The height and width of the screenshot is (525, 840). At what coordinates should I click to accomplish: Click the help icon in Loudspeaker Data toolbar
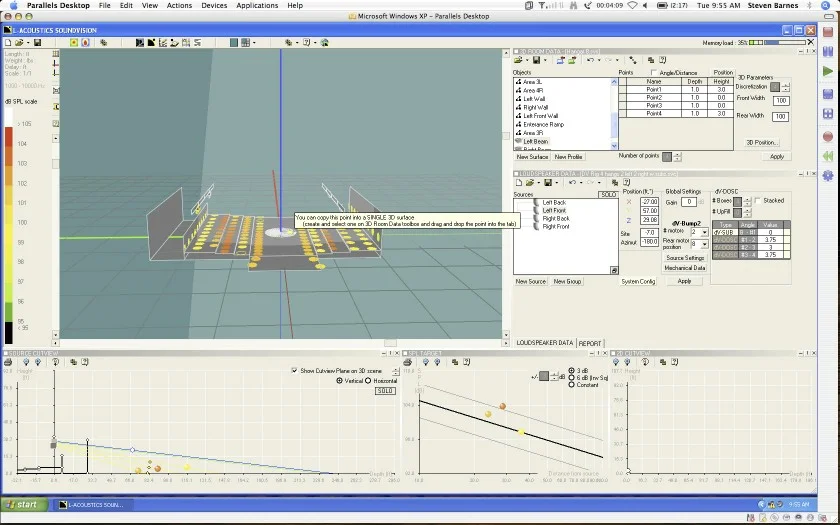click(626, 183)
